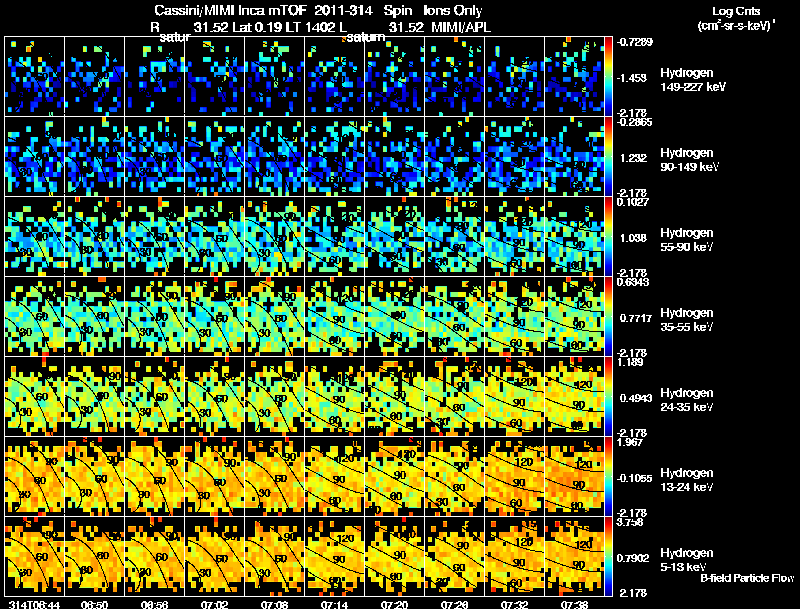
Task: Select the 5-13 keV panel at 07:38
Action: [574, 556]
